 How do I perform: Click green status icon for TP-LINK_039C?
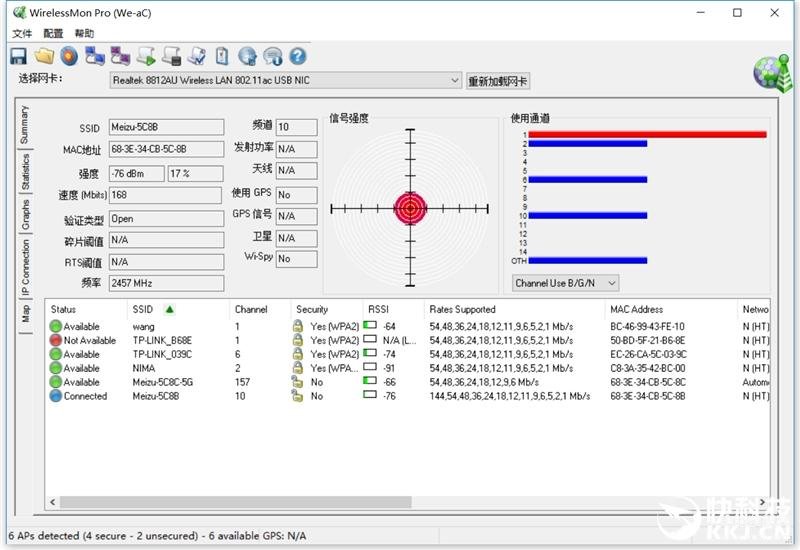[x=56, y=354]
